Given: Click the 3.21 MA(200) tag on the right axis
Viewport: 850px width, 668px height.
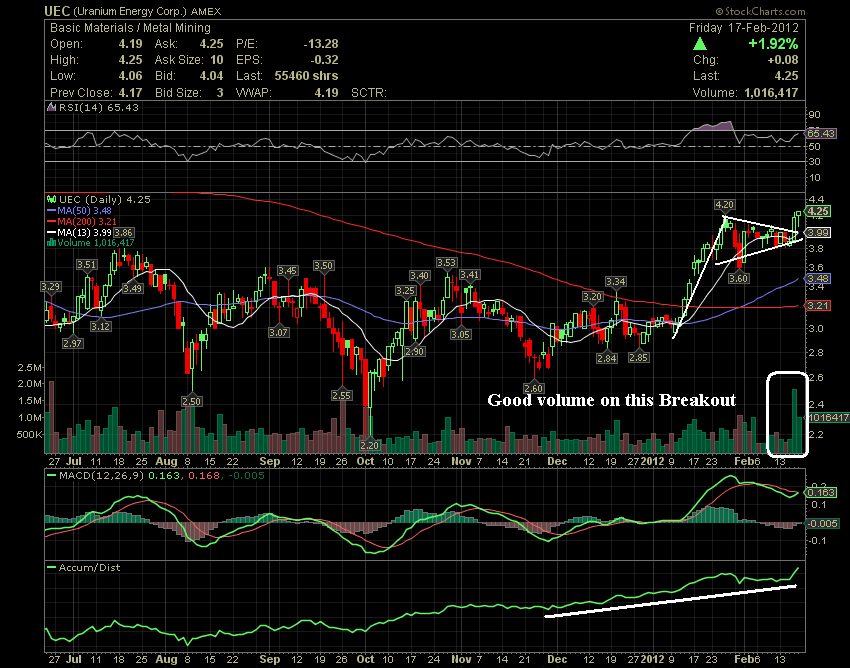Looking at the screenshot, I should point(818,306).
